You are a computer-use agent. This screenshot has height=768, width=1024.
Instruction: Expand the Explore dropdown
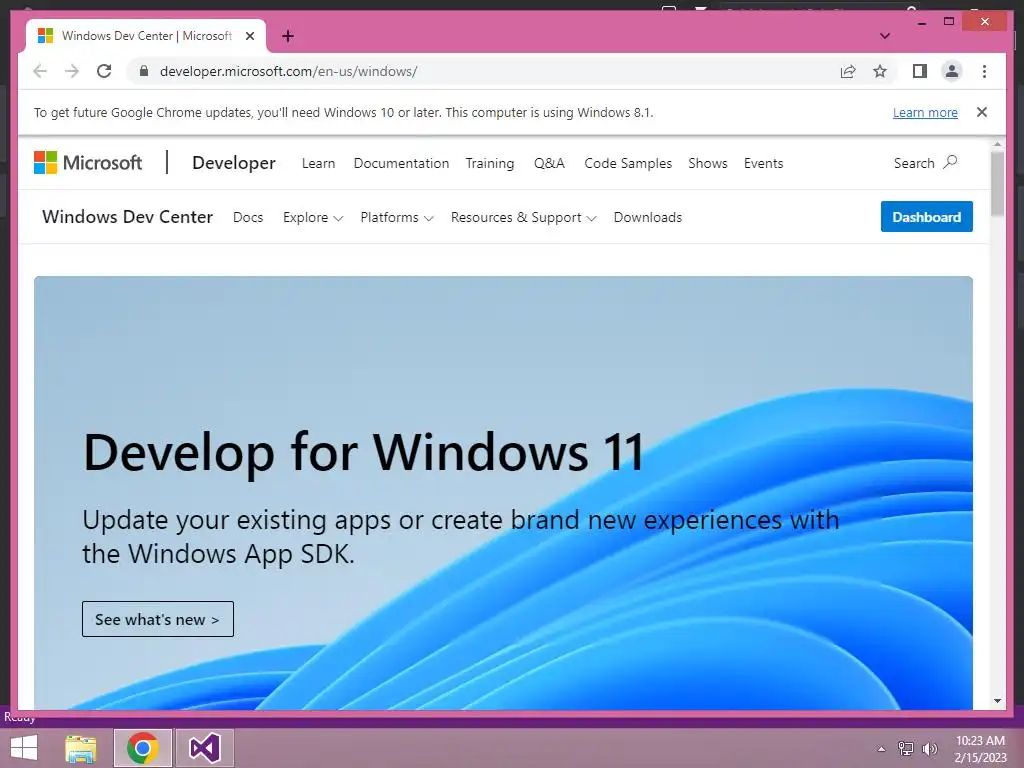point(313,217)
